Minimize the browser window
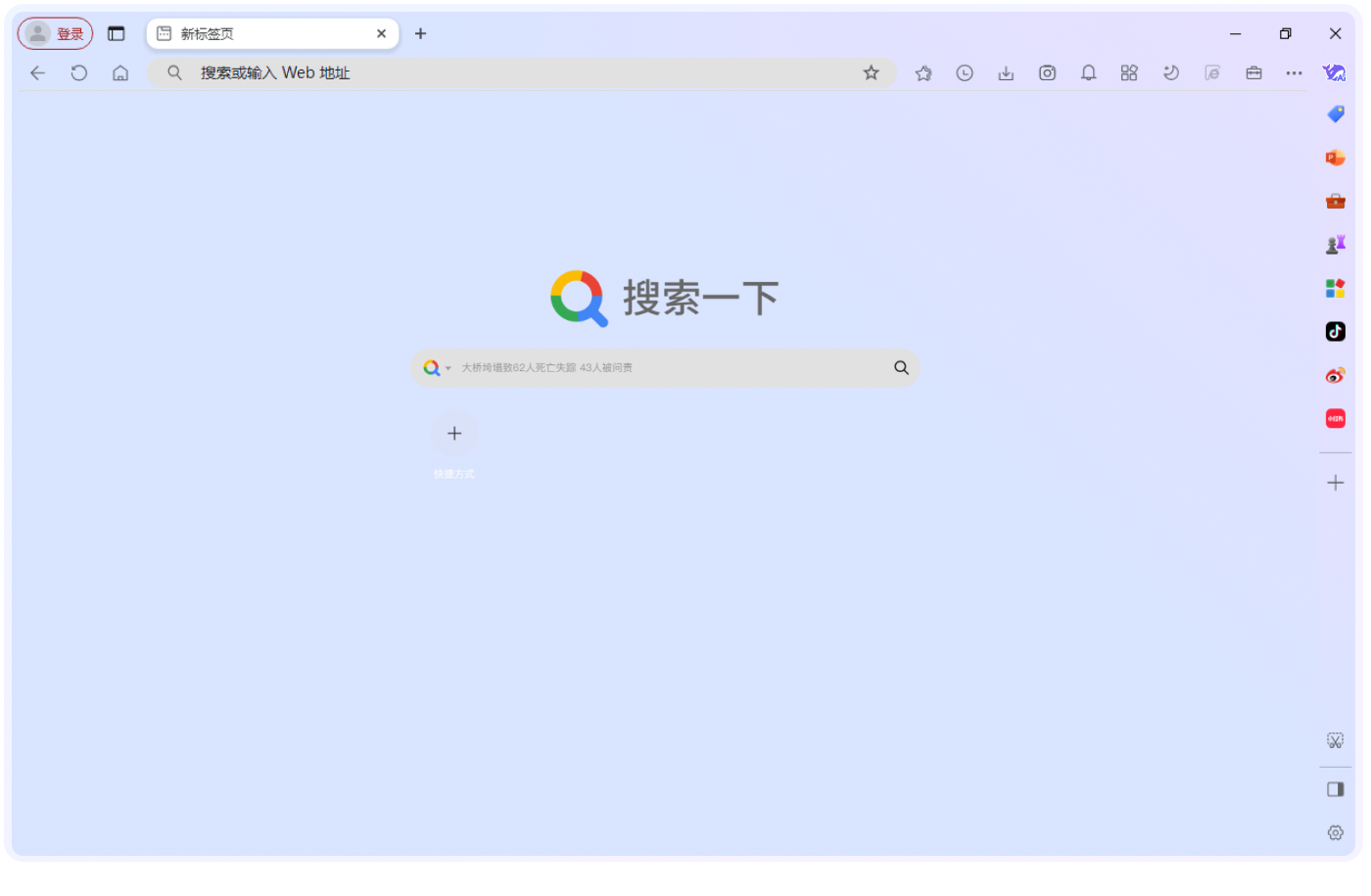The width and height of the screenshot is (1371, 896). (1236, 33)
